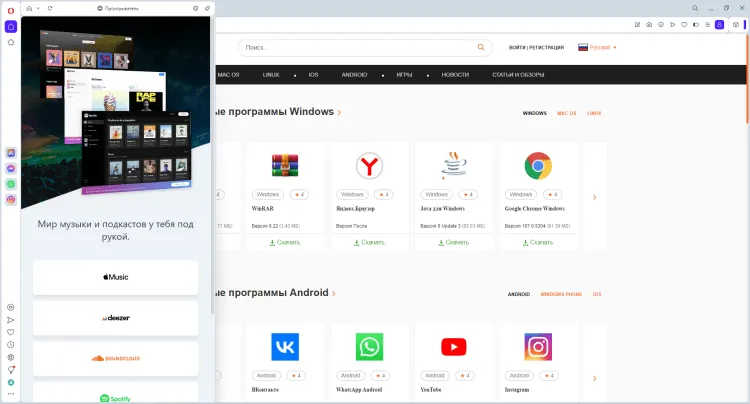Open Settings gear icon in sidebar
This screenshot has height=404, width=750.
pyautogui.click(x=11, y=357)
